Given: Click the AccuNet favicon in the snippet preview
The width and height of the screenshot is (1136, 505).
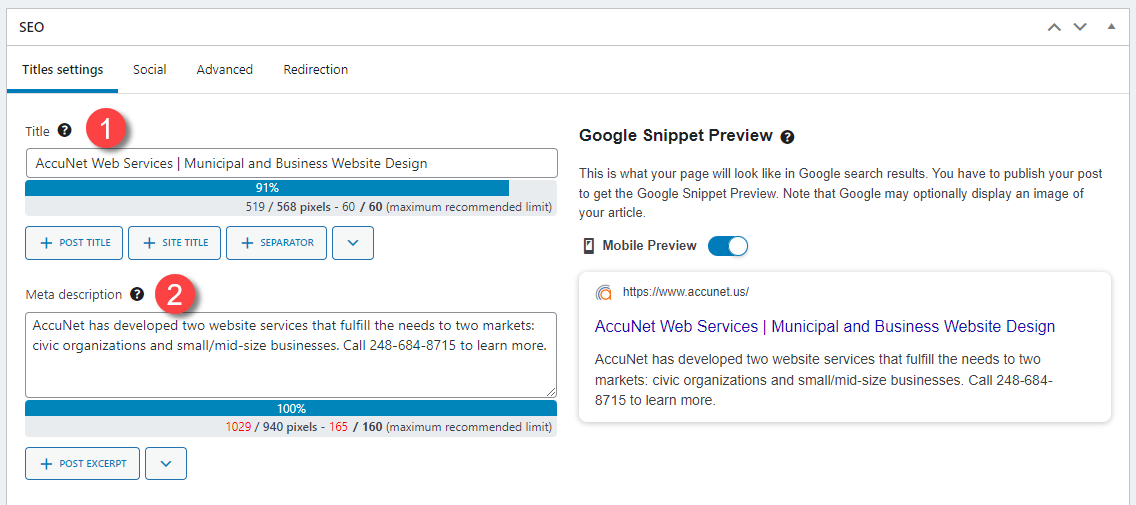Looking at the screenshot, I should pyautogui.click(x=604, y=292).
